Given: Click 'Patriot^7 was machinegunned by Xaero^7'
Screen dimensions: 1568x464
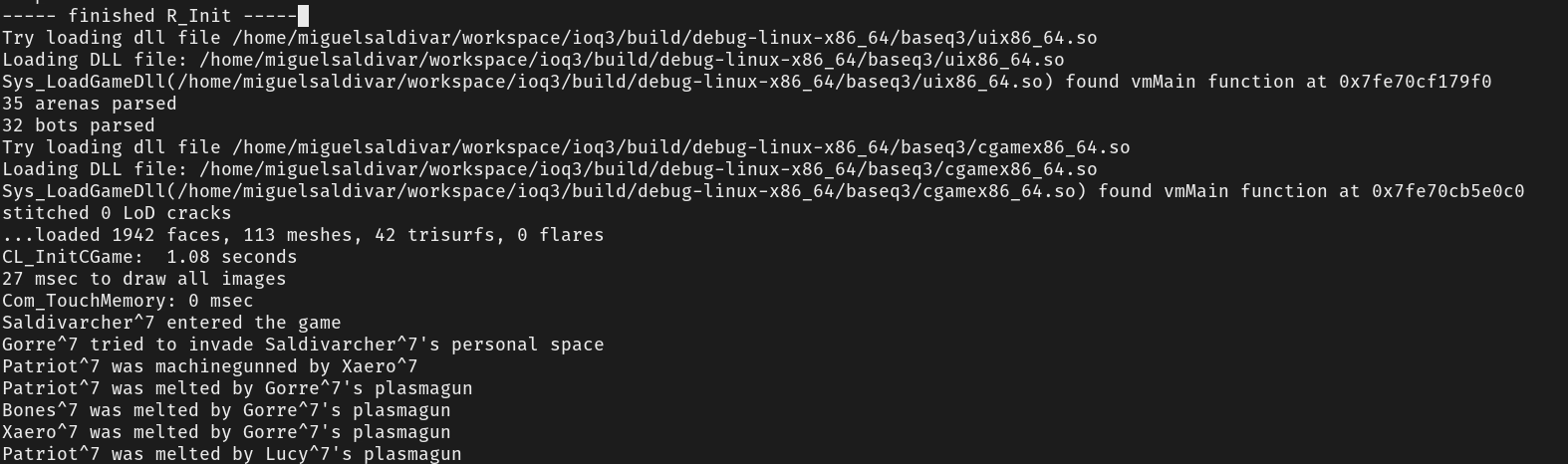Looking at the screenshot, I should 210,366.
